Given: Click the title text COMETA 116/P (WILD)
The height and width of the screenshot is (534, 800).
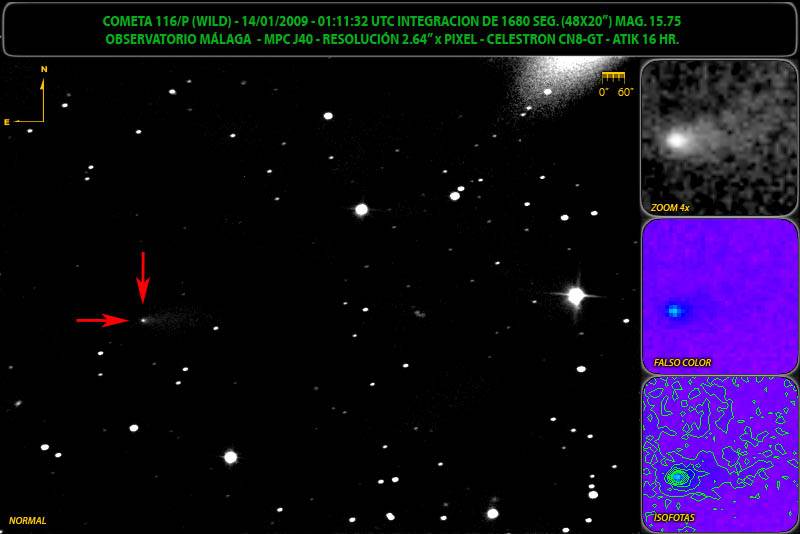Looking at the screenshot, I should coord(169,21).
